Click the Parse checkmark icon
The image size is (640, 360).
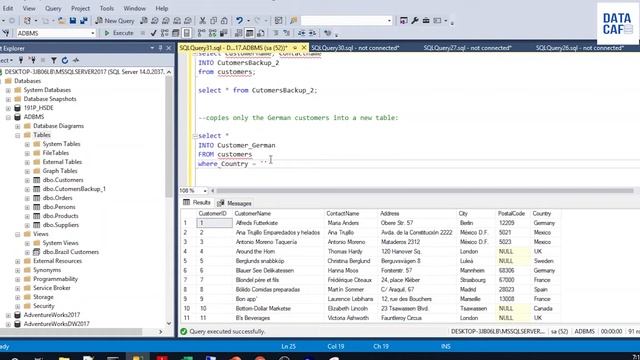pyautogui.click(x=153, y=33)
